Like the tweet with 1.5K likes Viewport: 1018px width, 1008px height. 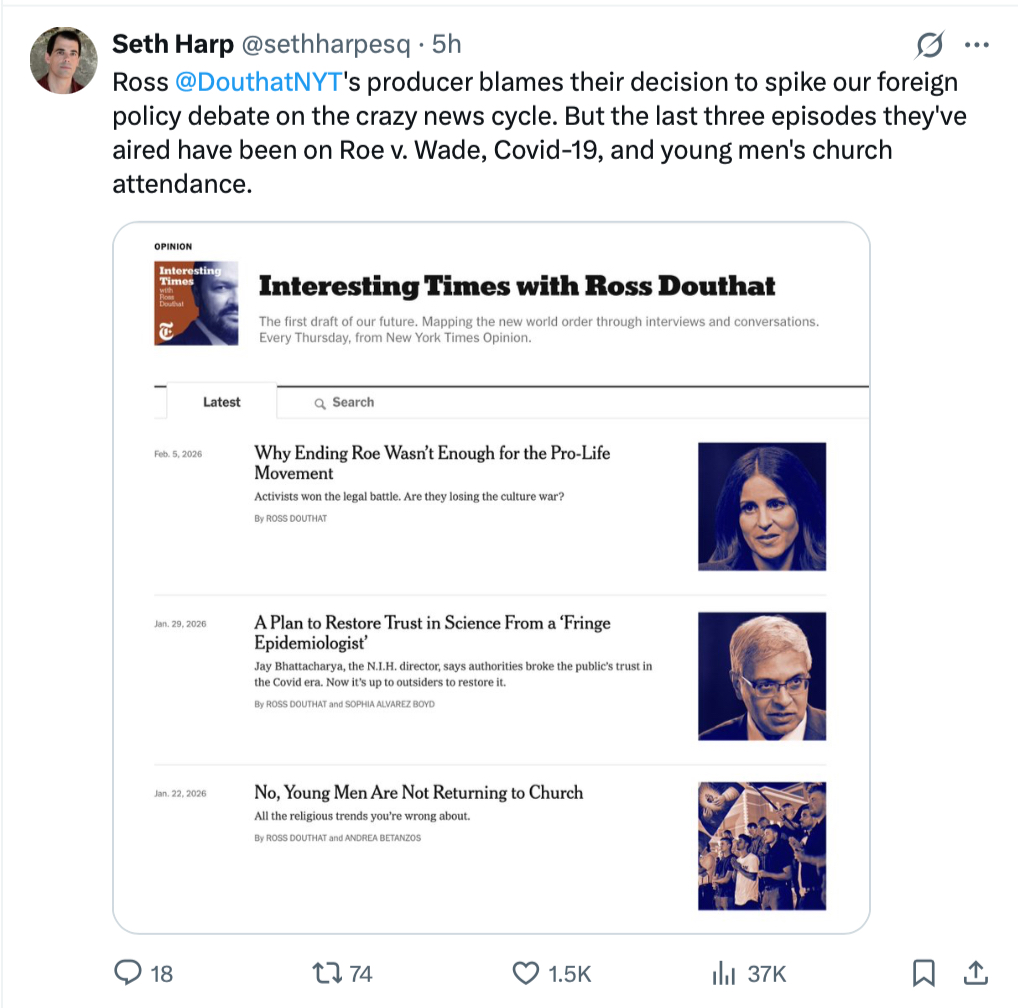coord(526,972)
